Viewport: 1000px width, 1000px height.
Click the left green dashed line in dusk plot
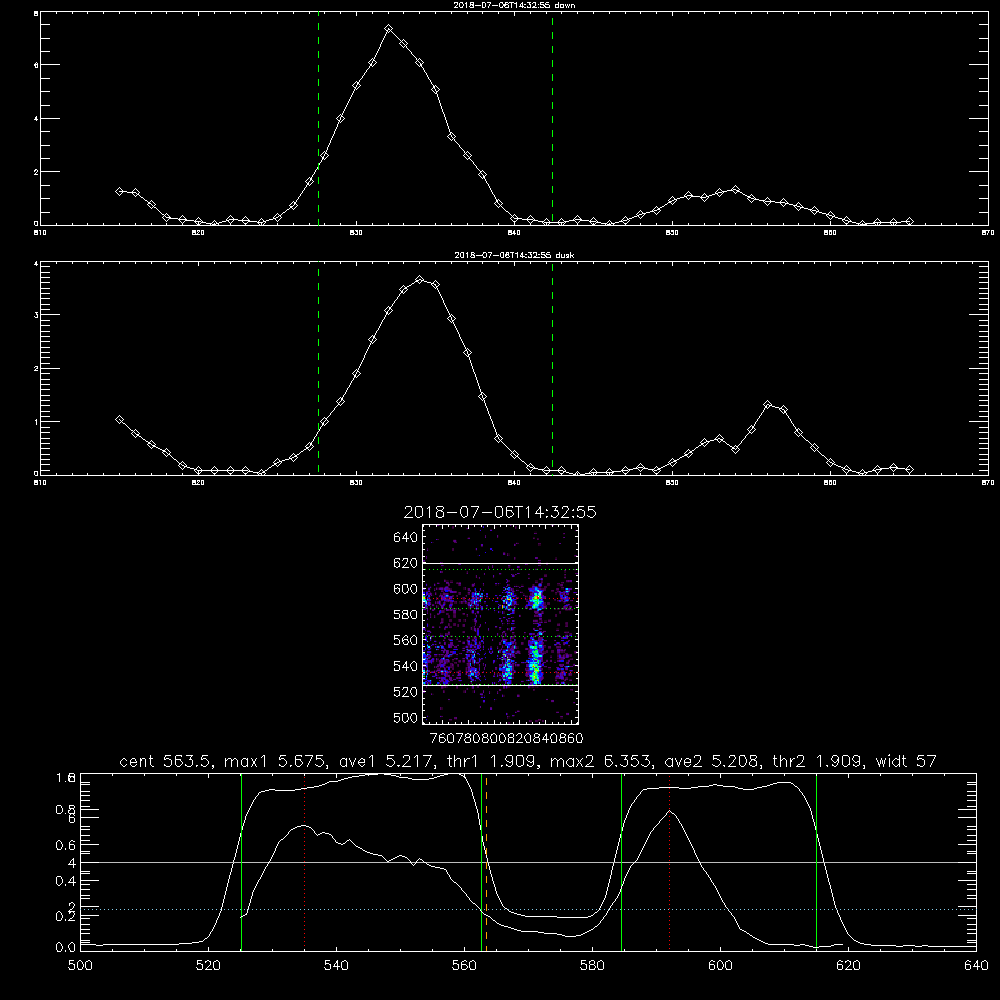318,370
